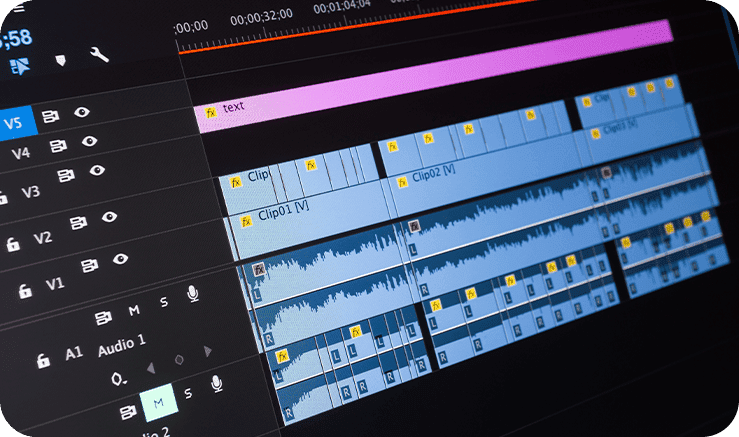Toggle sync lock on track V5
Image resolution: width=739 pixels, height=437 pixels.
click(x=50, y=116)
